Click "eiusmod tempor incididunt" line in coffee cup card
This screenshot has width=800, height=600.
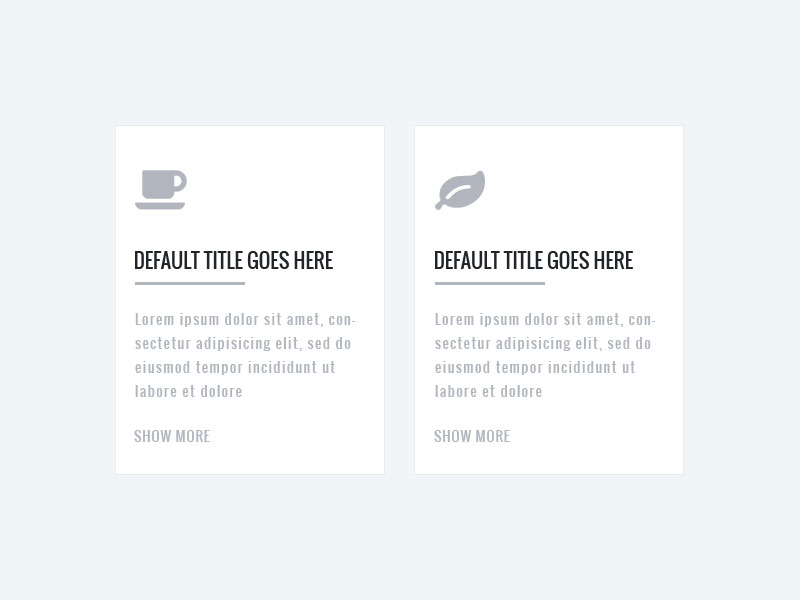[x=235, y=367]
